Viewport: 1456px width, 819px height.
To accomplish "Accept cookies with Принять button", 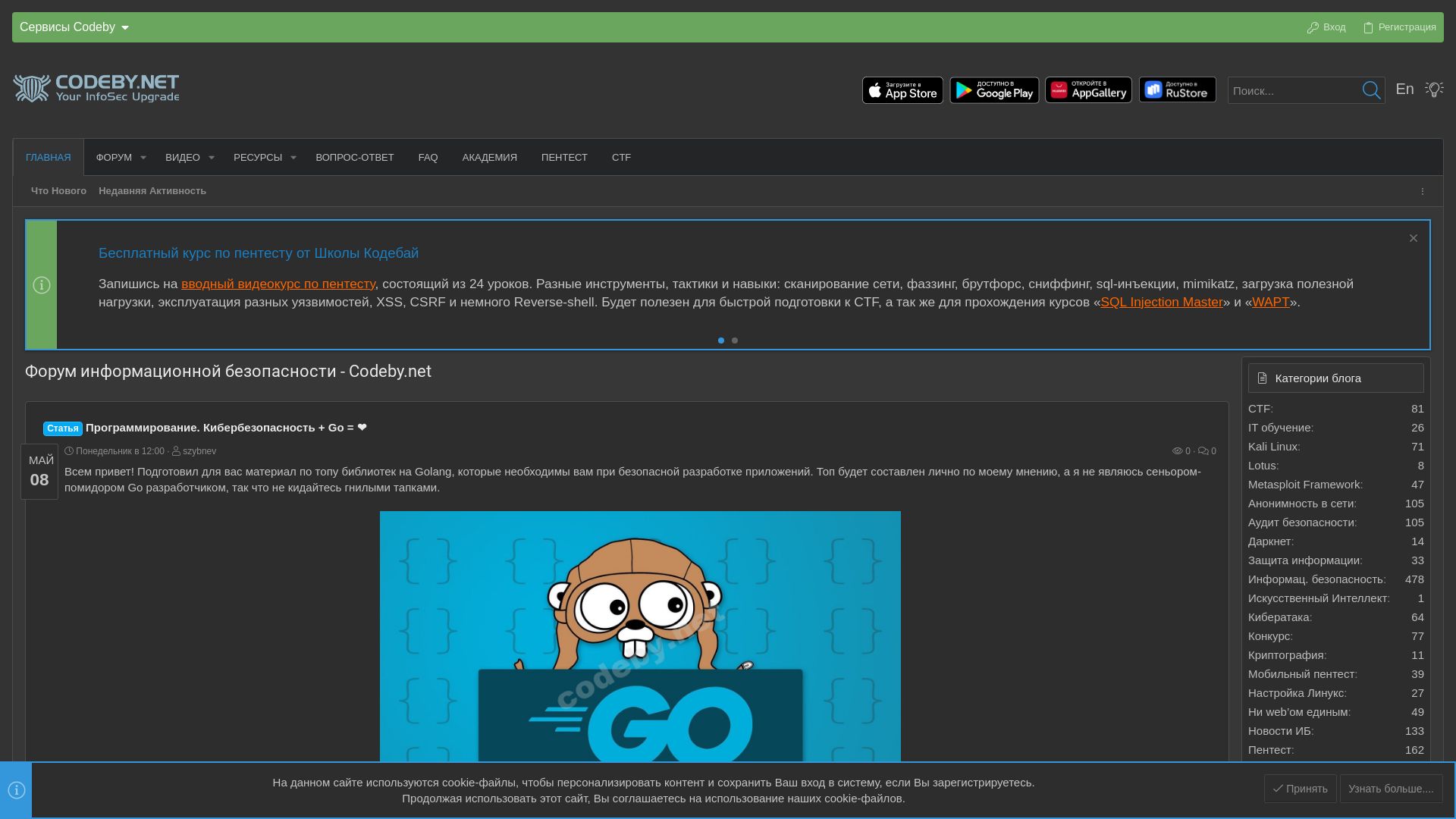I will [1301, 789].
